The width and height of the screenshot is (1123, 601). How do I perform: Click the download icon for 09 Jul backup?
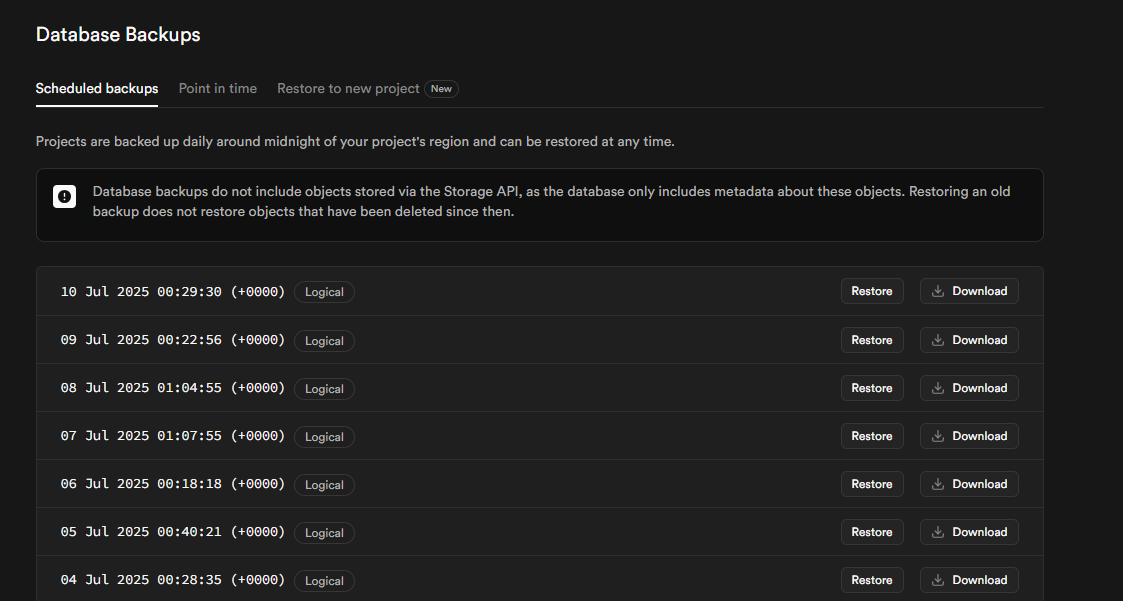[938, 340]
